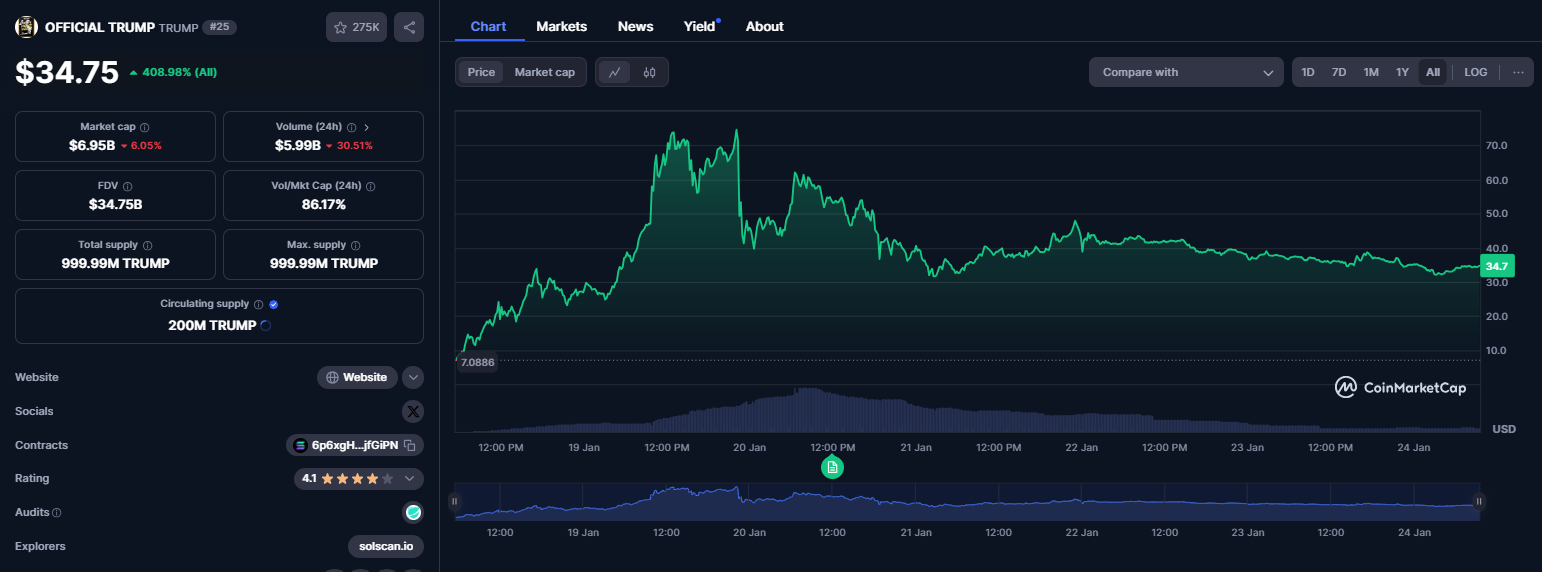This screenshot has height=572, width=1542.
Task: Click the 408.98% (All) change text
Action: [x=180, y=72]
